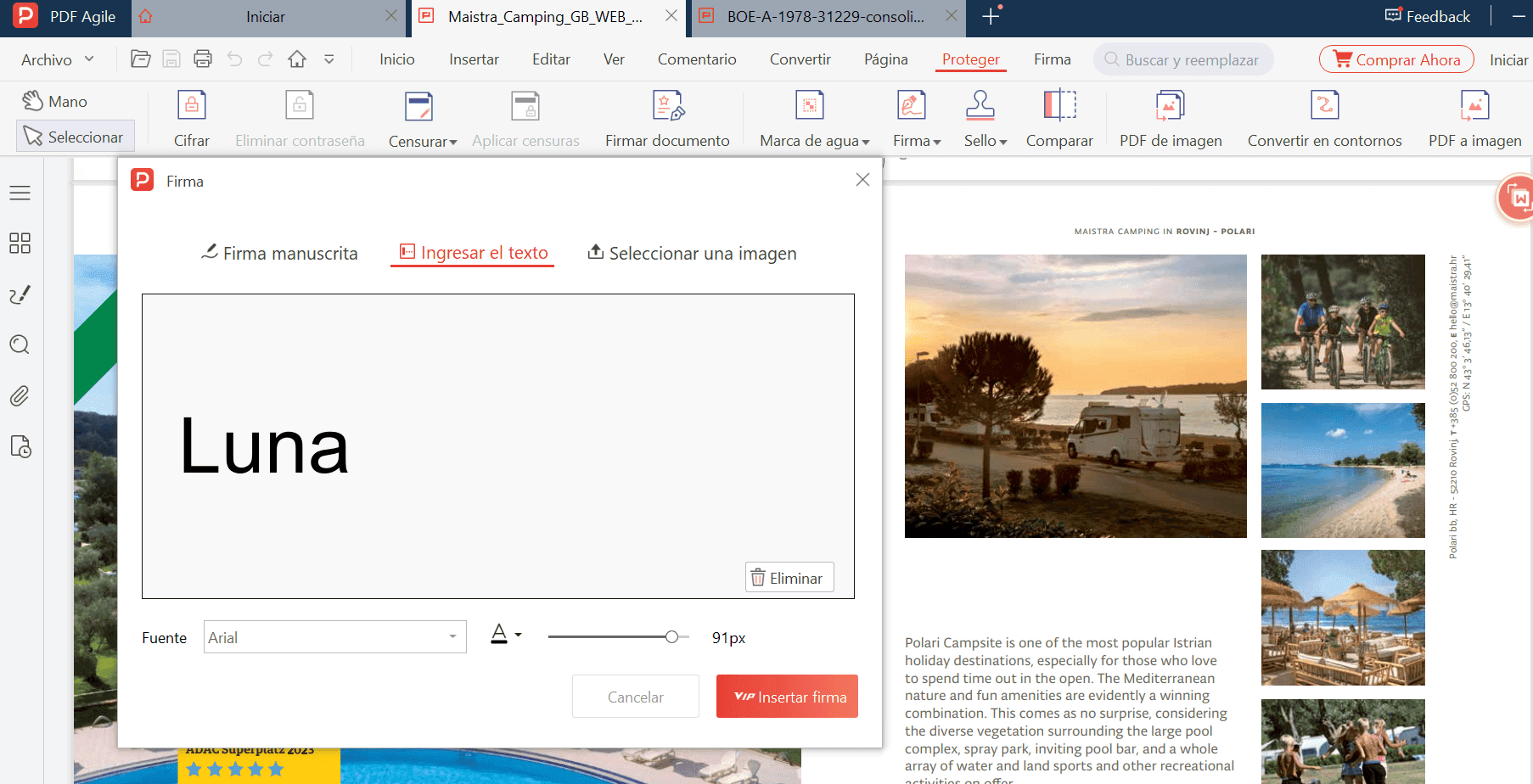Select the PDF de imagen tool
1533x784 pixels.
[x=1170, y=117]
